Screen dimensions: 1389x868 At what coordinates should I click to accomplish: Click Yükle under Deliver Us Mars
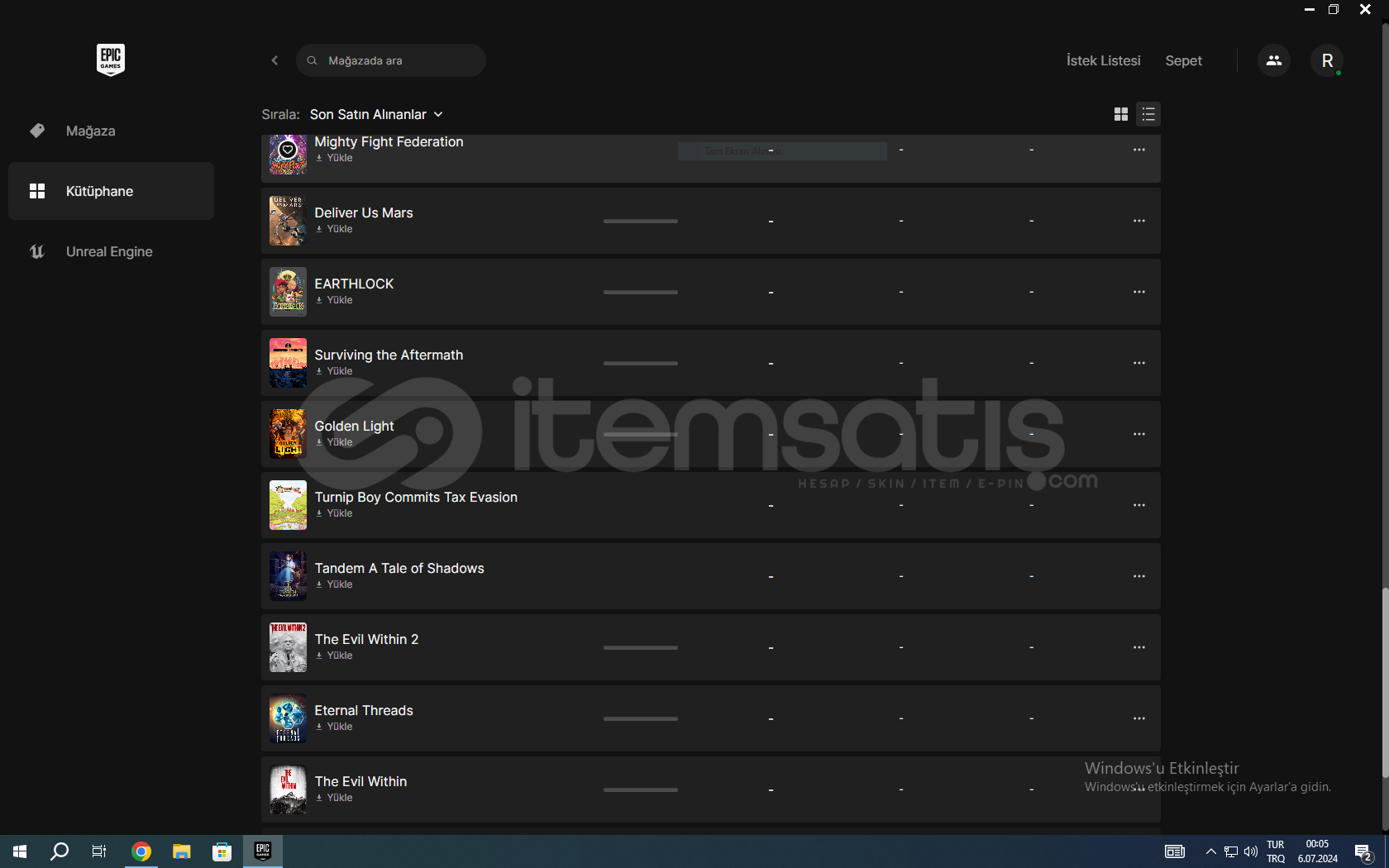pos(334,229)
